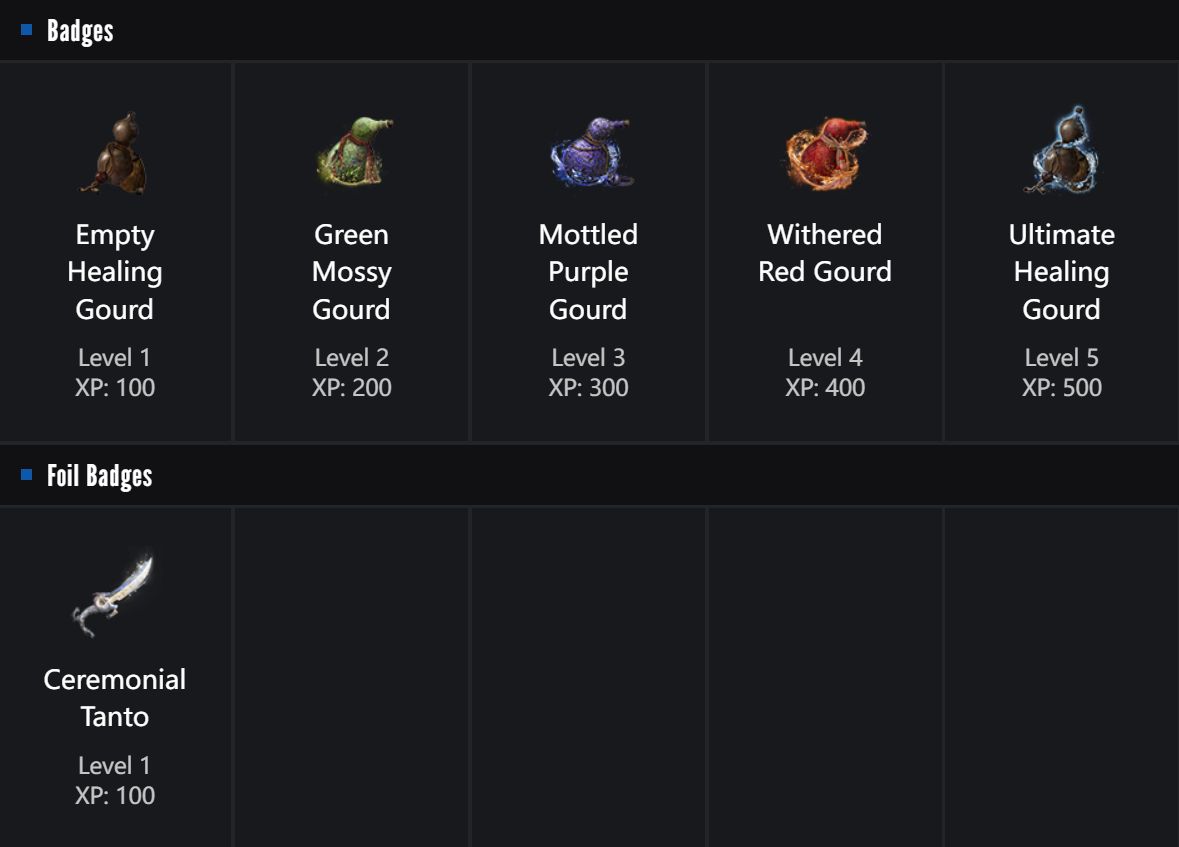The image size is (1179, 847).
Task: Click the Green Mossy Gourd title text
Action: [352, 272]
